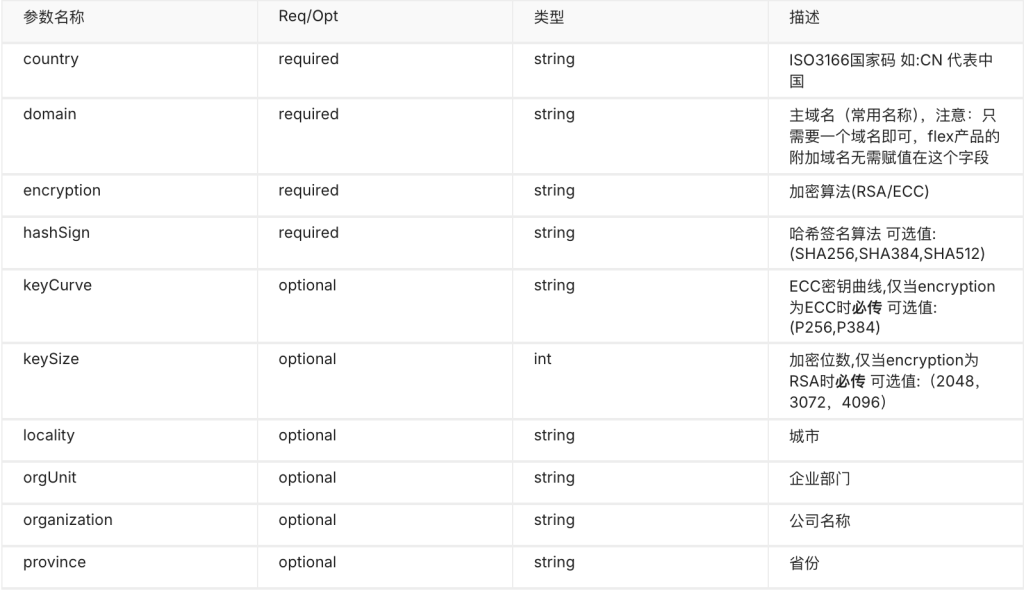Select the 公司名称 description cell

point(820,521)
